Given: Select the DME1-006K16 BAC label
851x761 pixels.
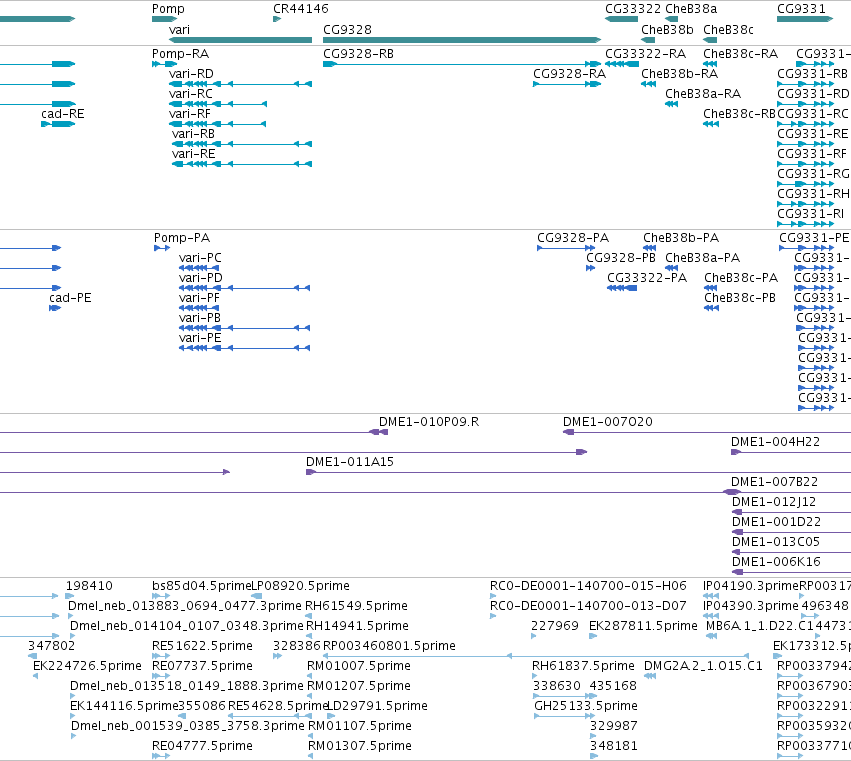Looking at the screenshot, I should [776, 562].
